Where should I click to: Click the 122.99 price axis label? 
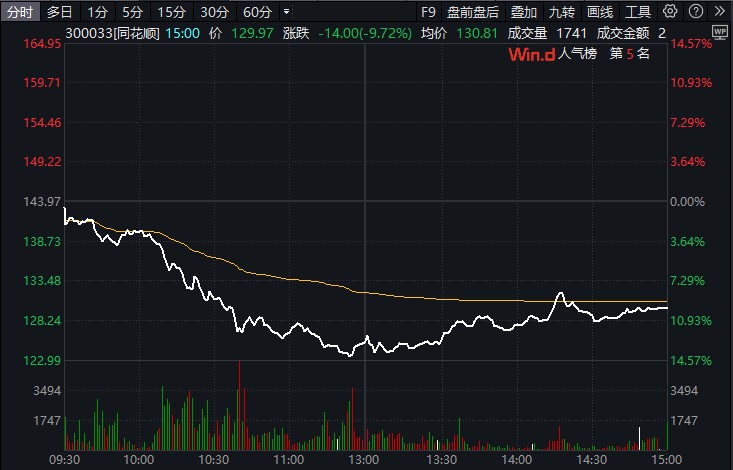(43, 360)
